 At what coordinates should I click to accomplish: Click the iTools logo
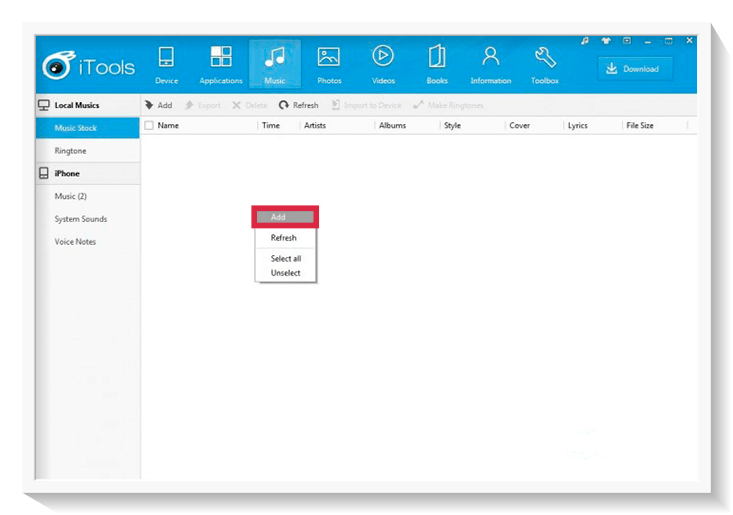[x=89, y=68]
